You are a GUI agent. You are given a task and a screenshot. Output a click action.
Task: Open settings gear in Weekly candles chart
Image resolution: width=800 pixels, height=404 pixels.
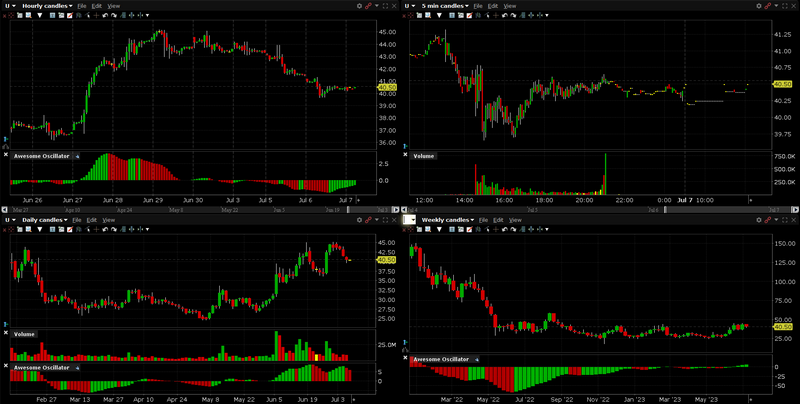coord(758,218)
